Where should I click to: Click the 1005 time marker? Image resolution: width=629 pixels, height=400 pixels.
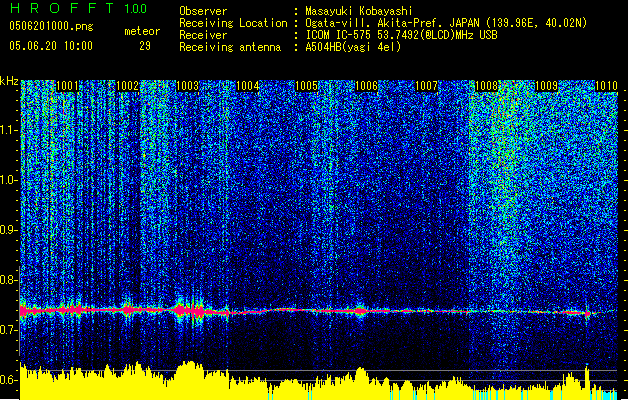pyautogui.click(x=307, y=86)
